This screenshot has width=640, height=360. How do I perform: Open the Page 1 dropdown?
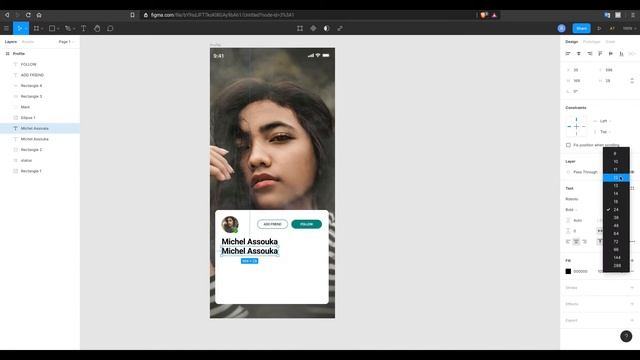66,42
